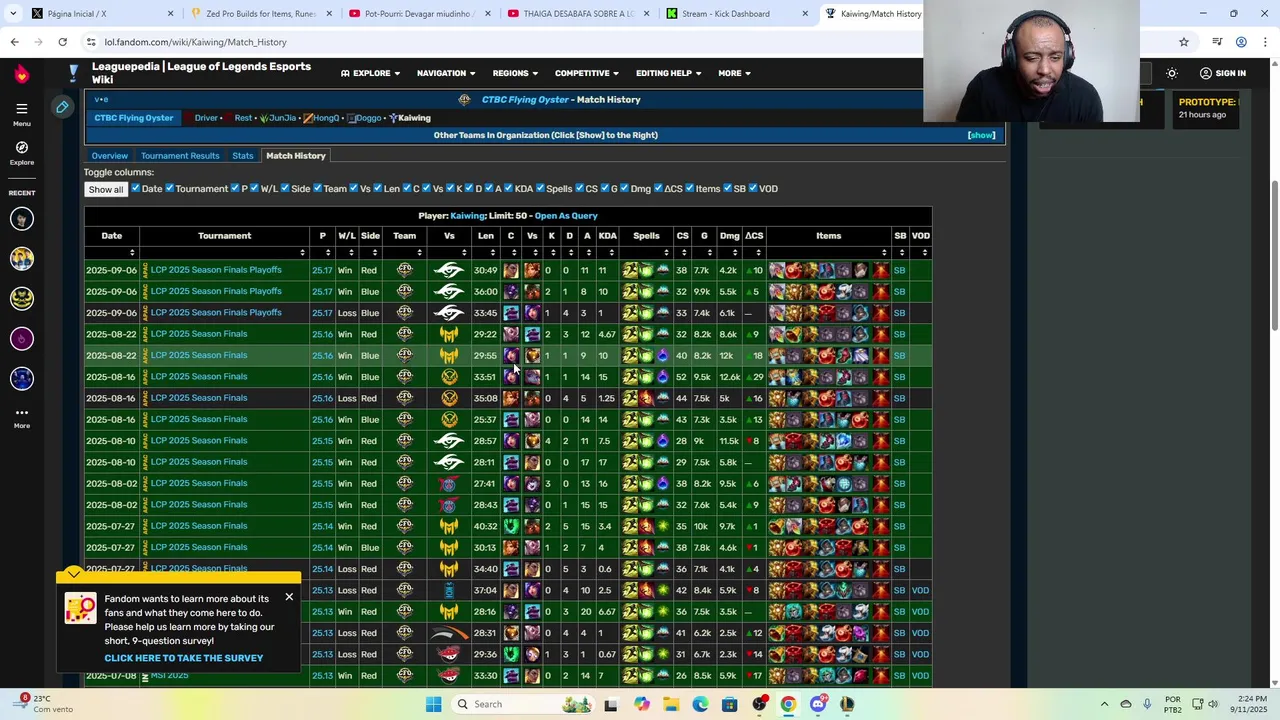Screen dimensions: 1280x720
Task: Click the CTBC Flying Oyster logo in navbox title
Action: pyautogui.click(x=464, y=99)
